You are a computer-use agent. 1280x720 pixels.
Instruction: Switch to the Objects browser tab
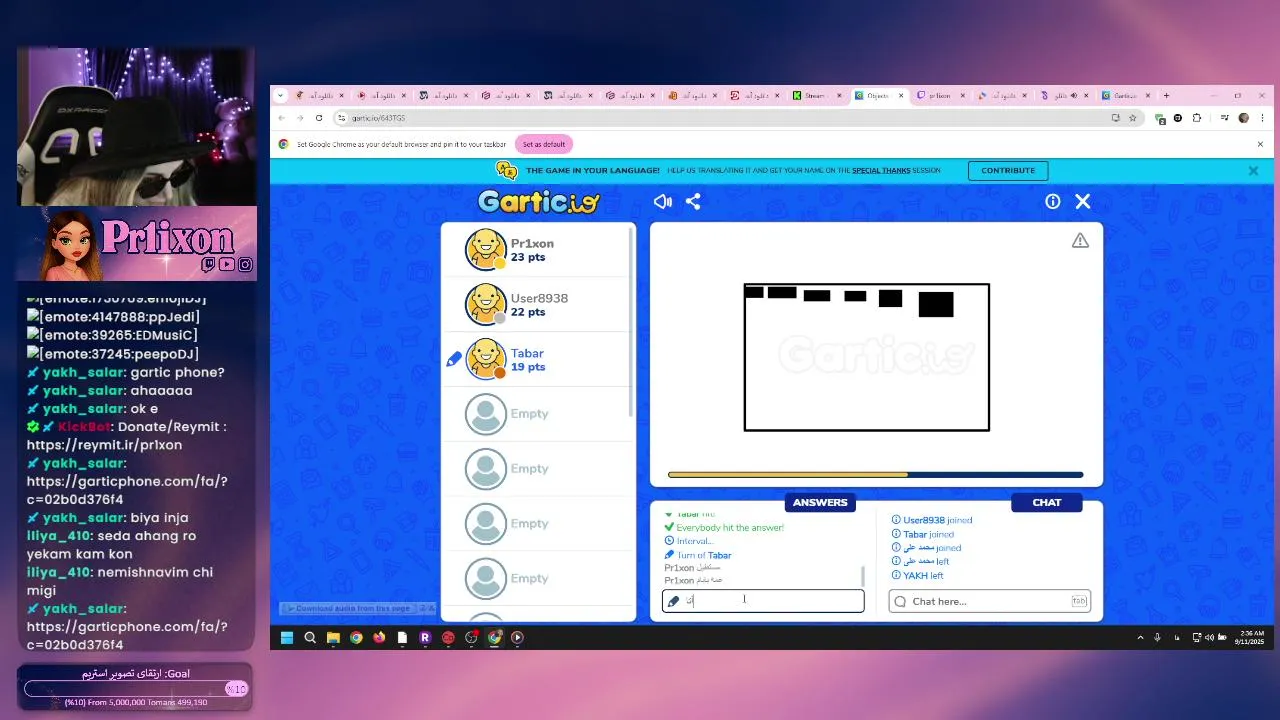[878, 96]
